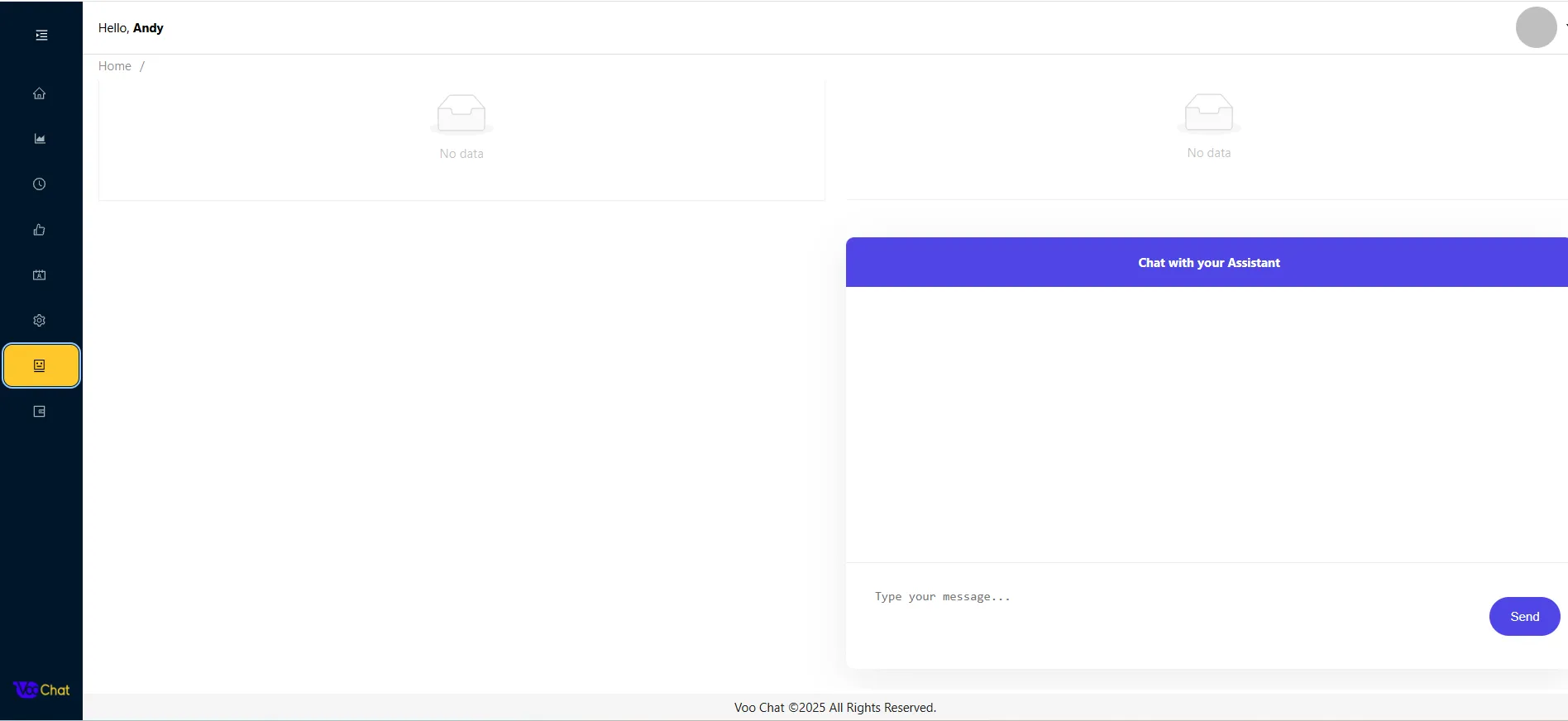Open the gear settings icon
The image size is (1568, 721).
(x=39, y=321)
